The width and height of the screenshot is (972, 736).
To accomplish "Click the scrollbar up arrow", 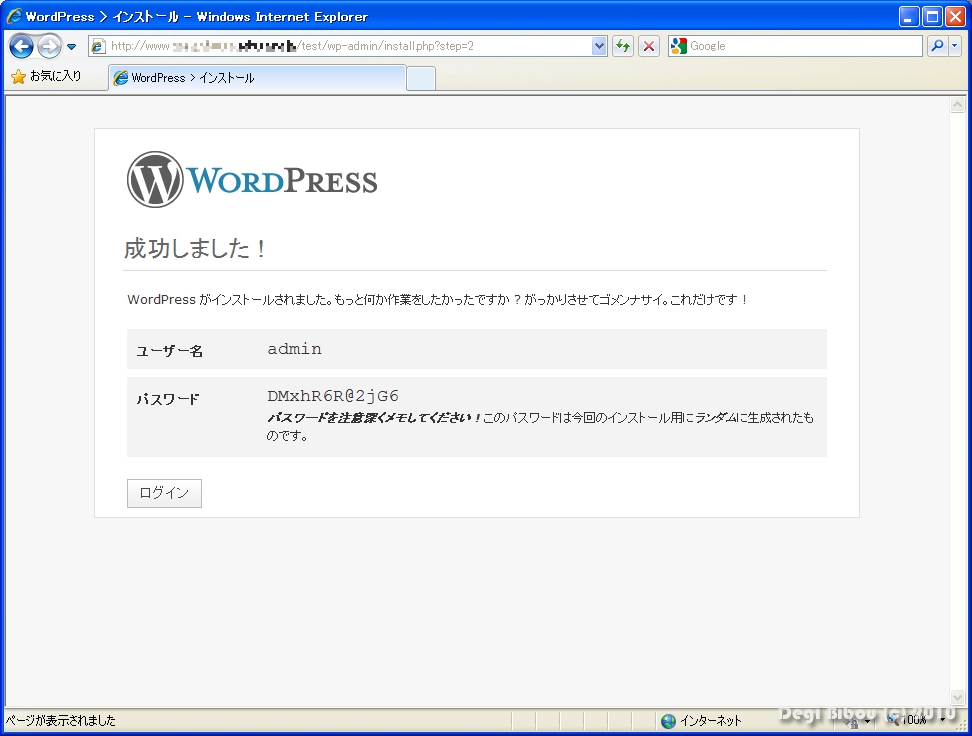I will (x=957, y=105).
